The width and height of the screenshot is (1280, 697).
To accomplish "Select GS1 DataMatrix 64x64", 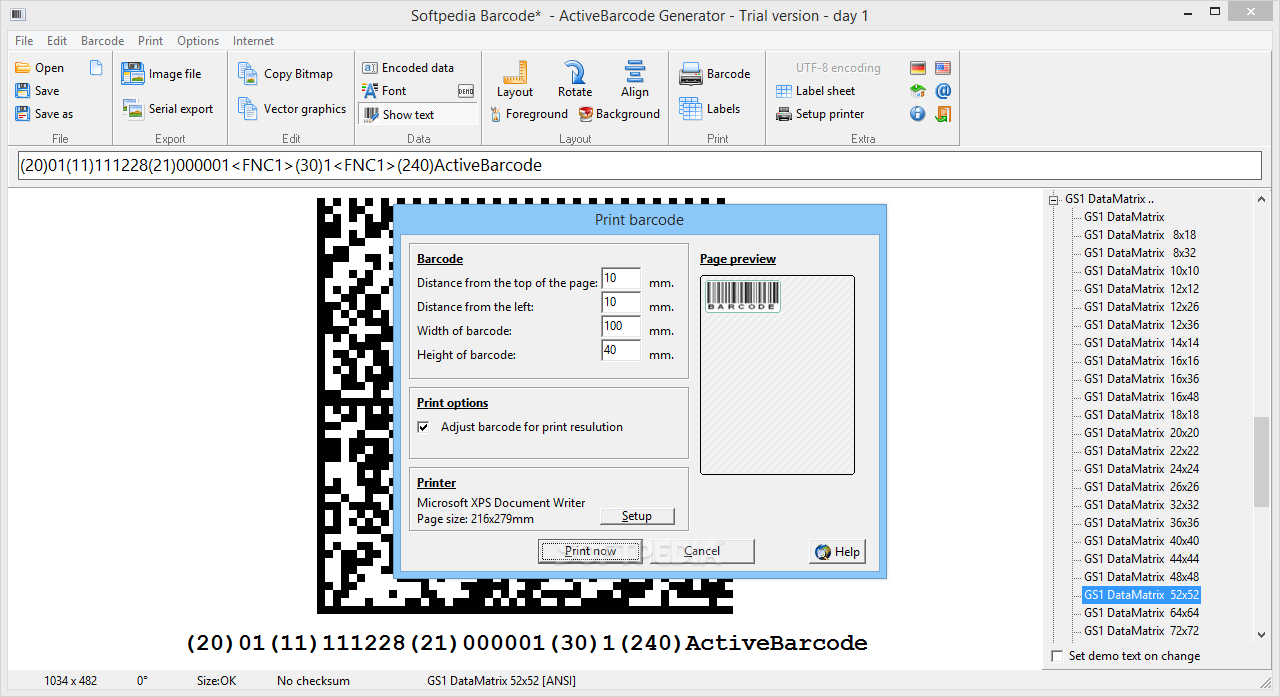I will [x=1142, y=613].
